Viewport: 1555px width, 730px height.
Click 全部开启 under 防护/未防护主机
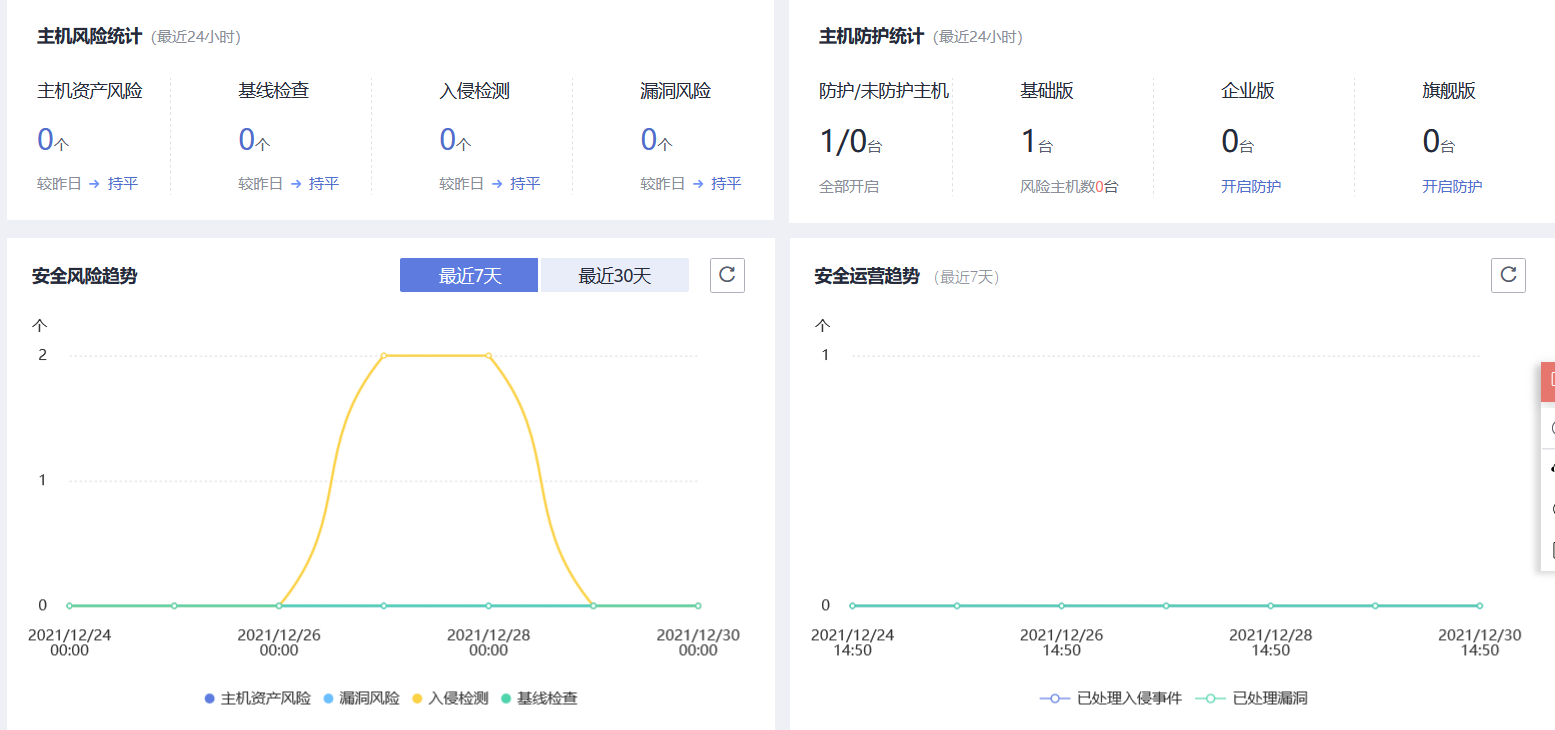pos(849,186)
